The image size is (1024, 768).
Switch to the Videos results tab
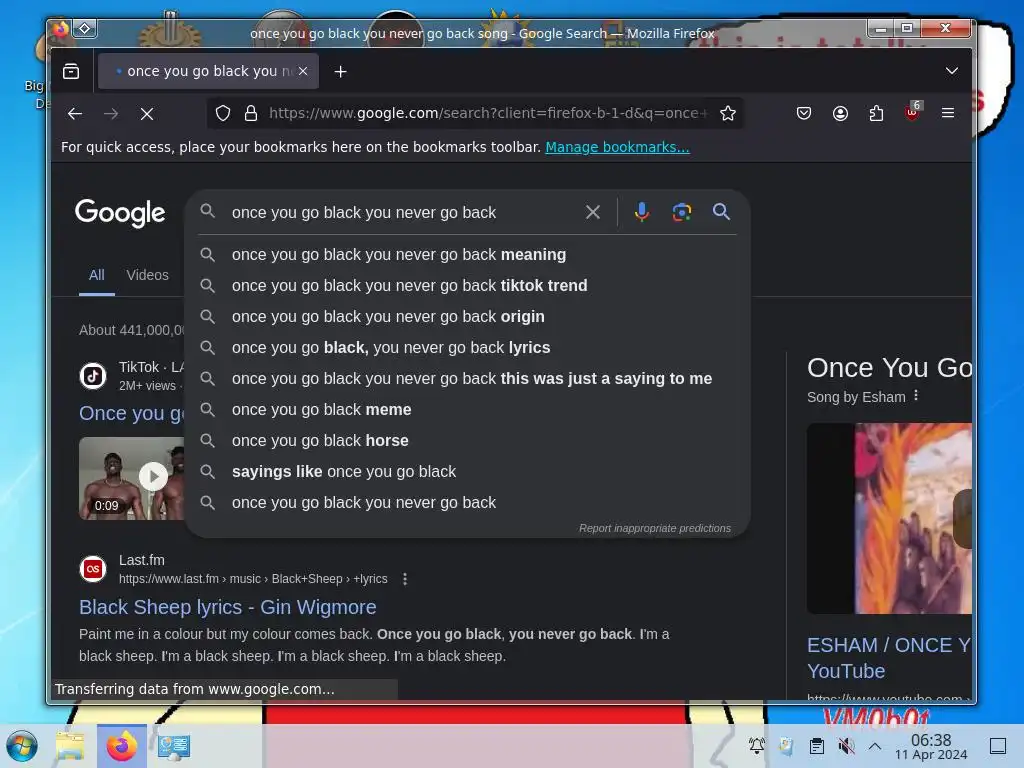[x=148, y=275]
